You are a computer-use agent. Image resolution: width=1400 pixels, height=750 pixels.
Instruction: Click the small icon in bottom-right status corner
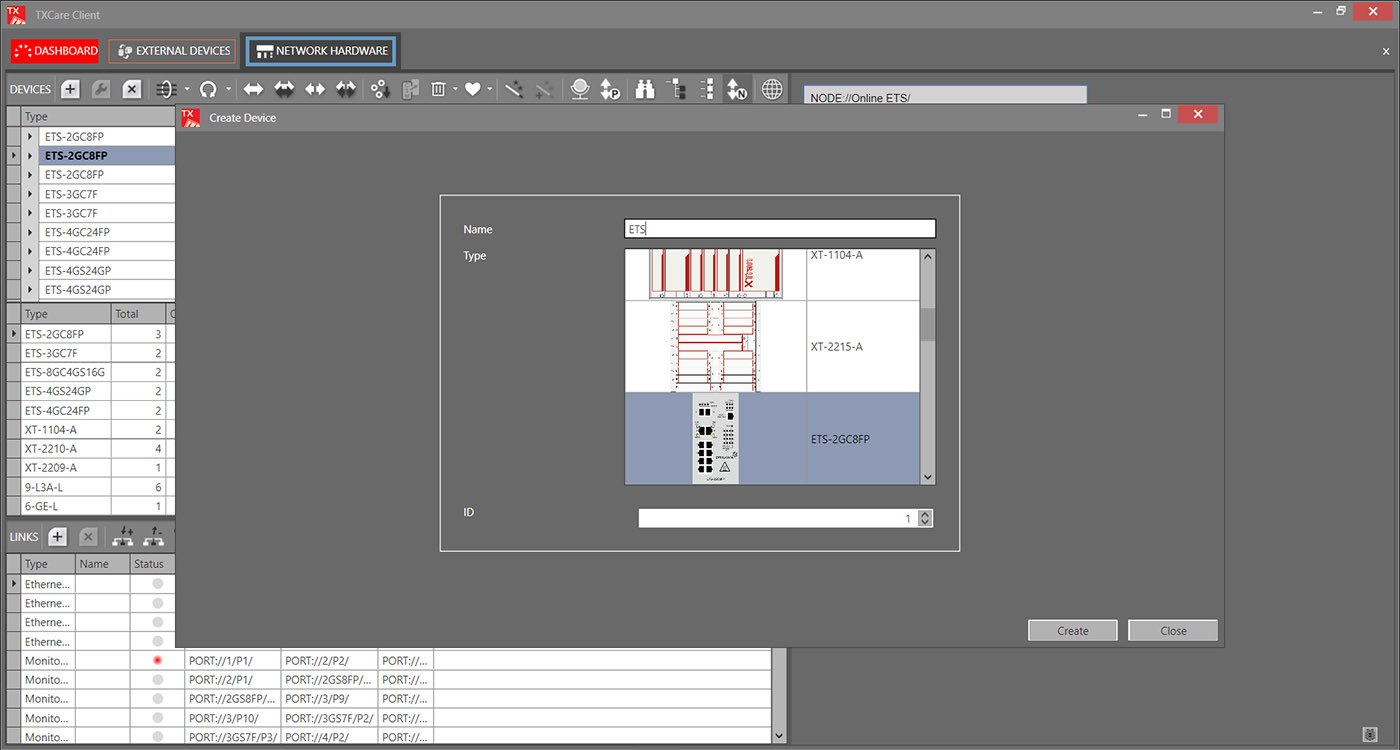pyautogui.click(x=1370, y=735)
